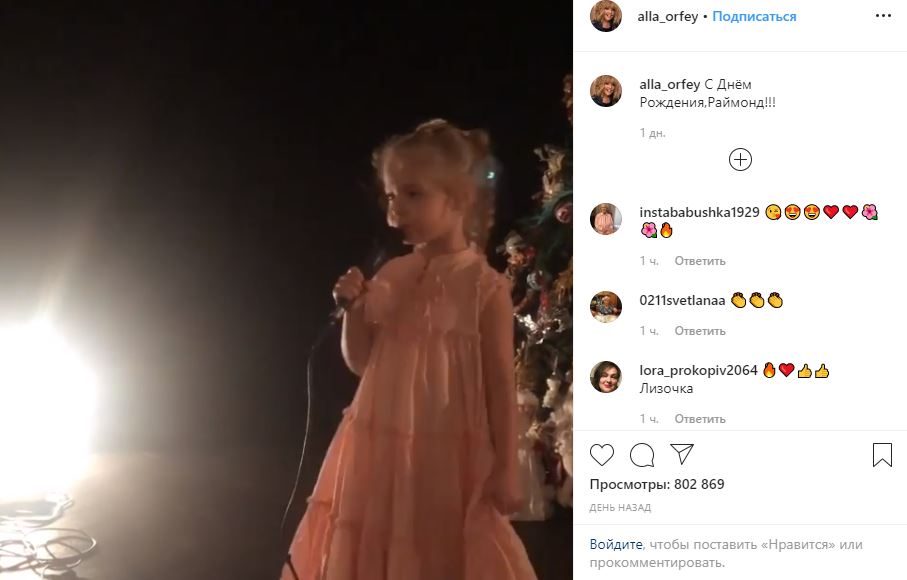This screenshot has width=907, height=580.
Task: Open the lora_prokopiv2064 username link
Action: click(x=698, y=371)
